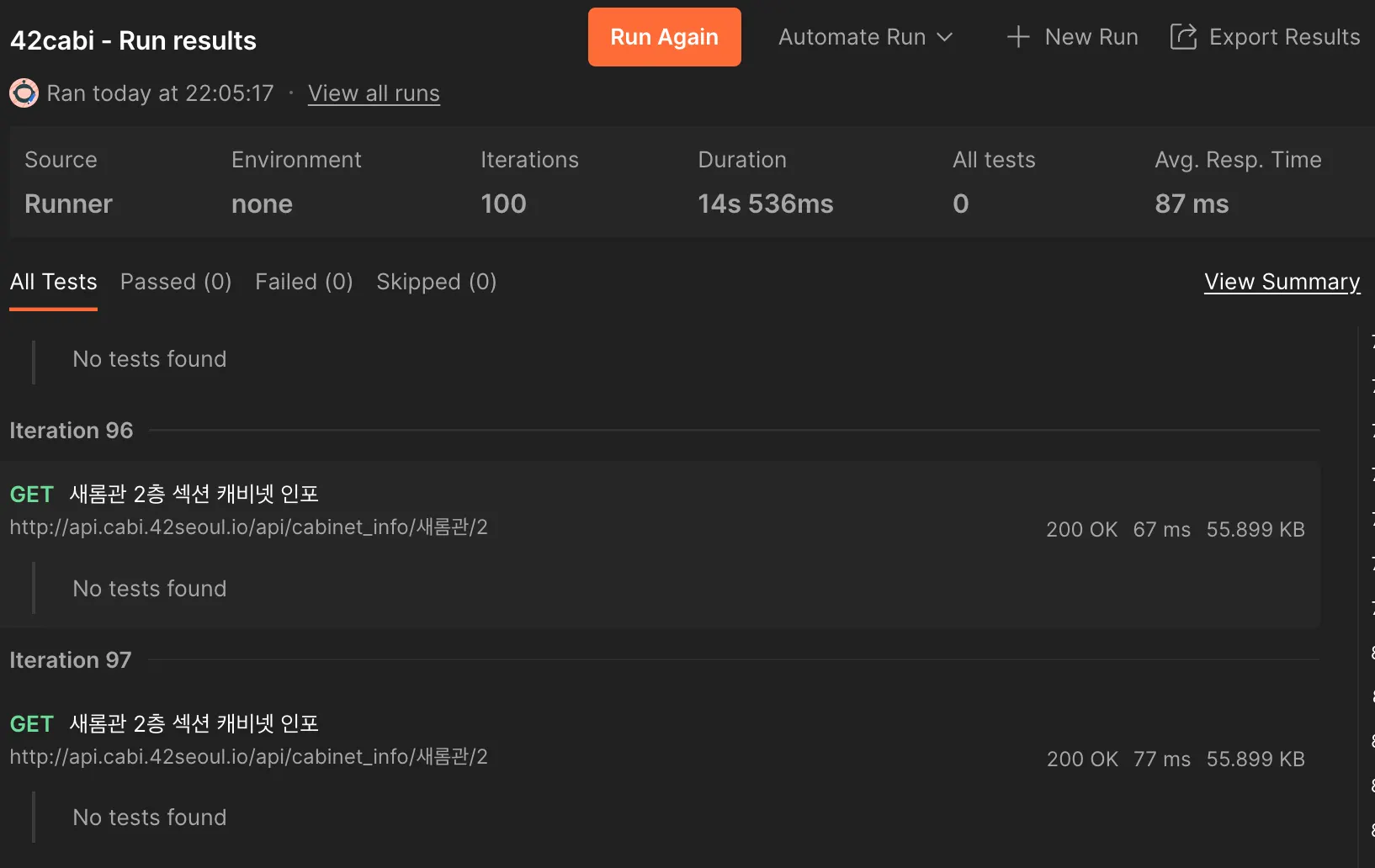Click the Iteration 97 section header
1375x868 pixels.
[x=71, y=660]
